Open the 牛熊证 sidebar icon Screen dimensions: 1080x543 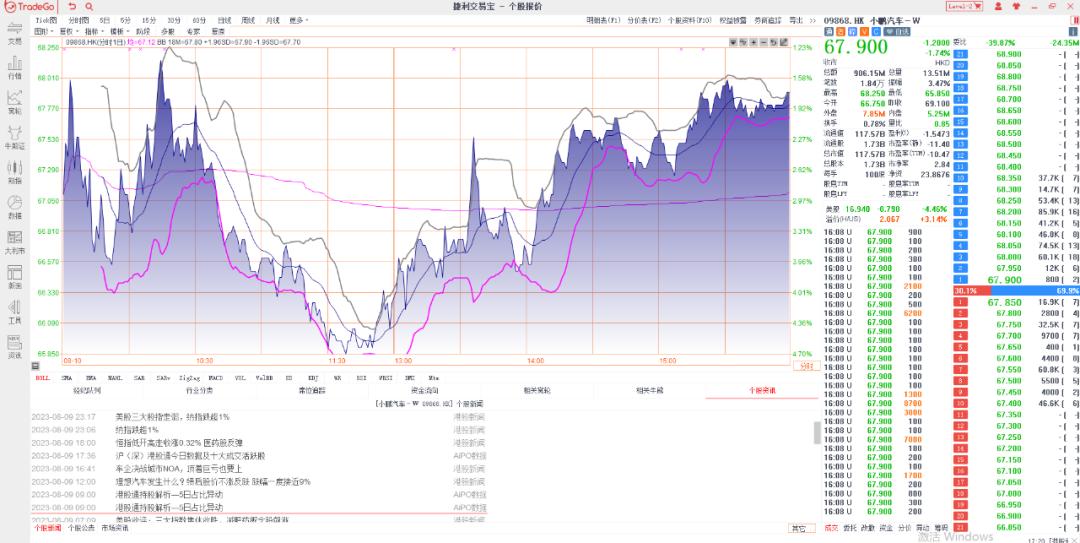tap(14, 137)
